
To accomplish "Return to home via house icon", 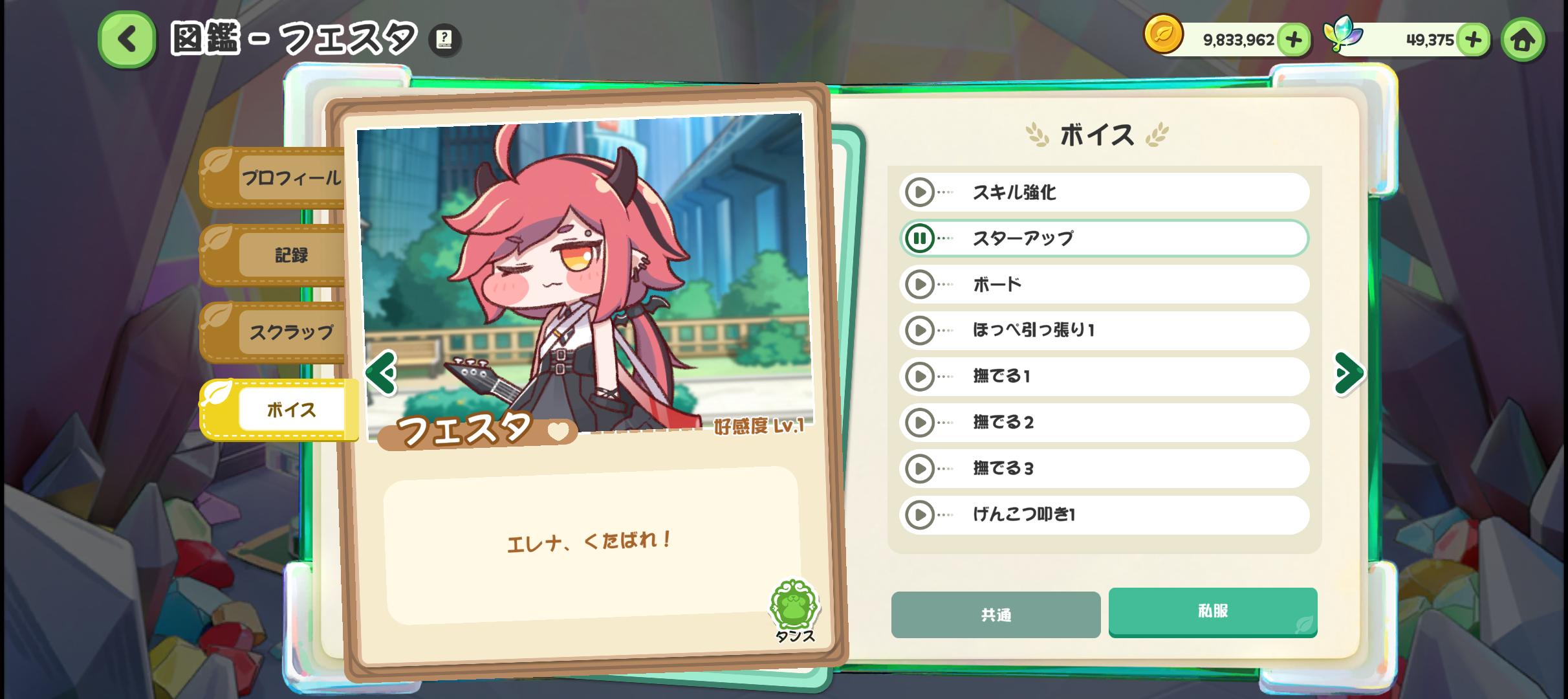I will tap(1523, 40).
